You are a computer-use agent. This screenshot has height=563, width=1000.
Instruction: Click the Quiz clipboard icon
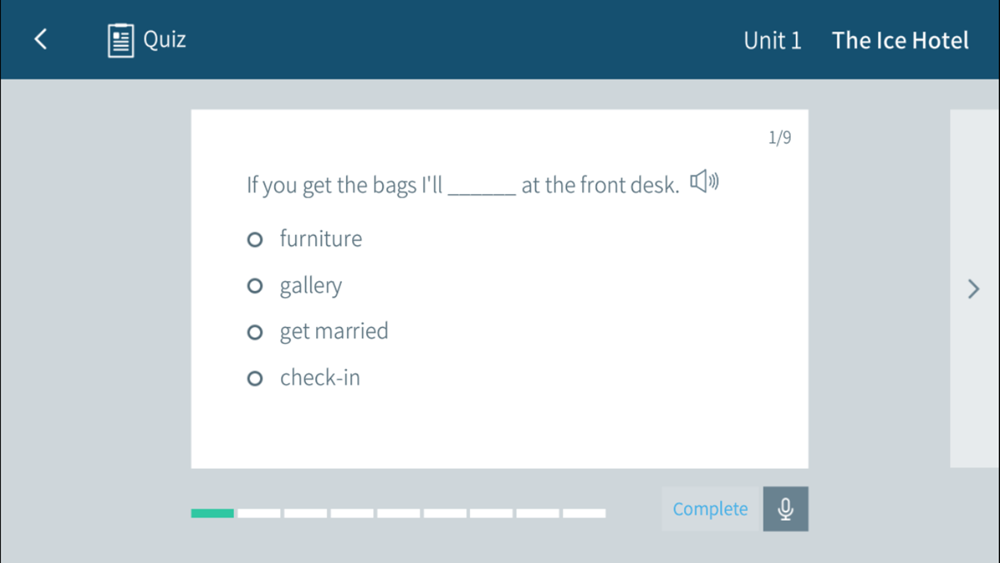tap(121, 40)
